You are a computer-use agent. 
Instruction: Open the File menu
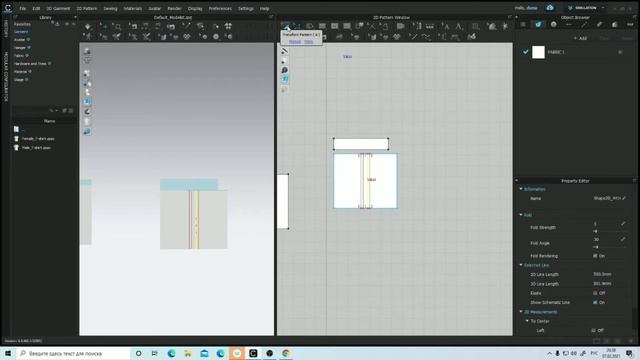(22, 8)
